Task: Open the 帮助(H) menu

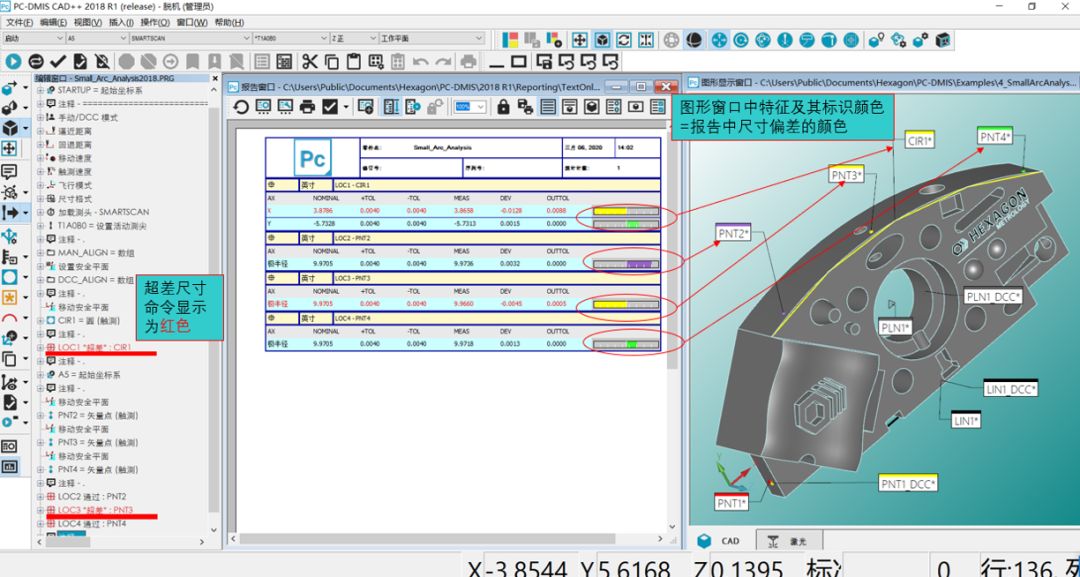Action: 228,23
